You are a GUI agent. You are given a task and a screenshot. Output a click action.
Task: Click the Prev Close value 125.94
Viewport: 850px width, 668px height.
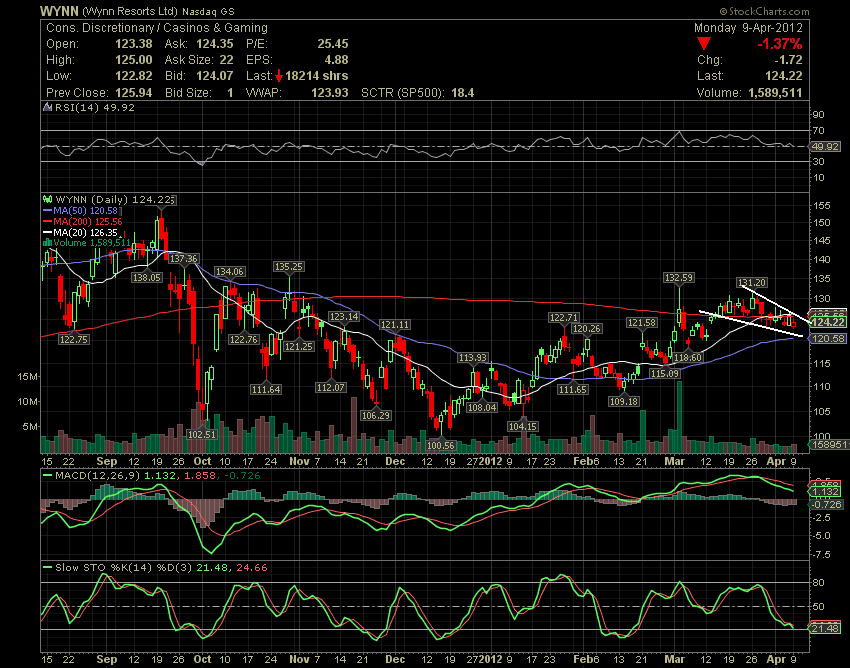click(x=133, y=93)
